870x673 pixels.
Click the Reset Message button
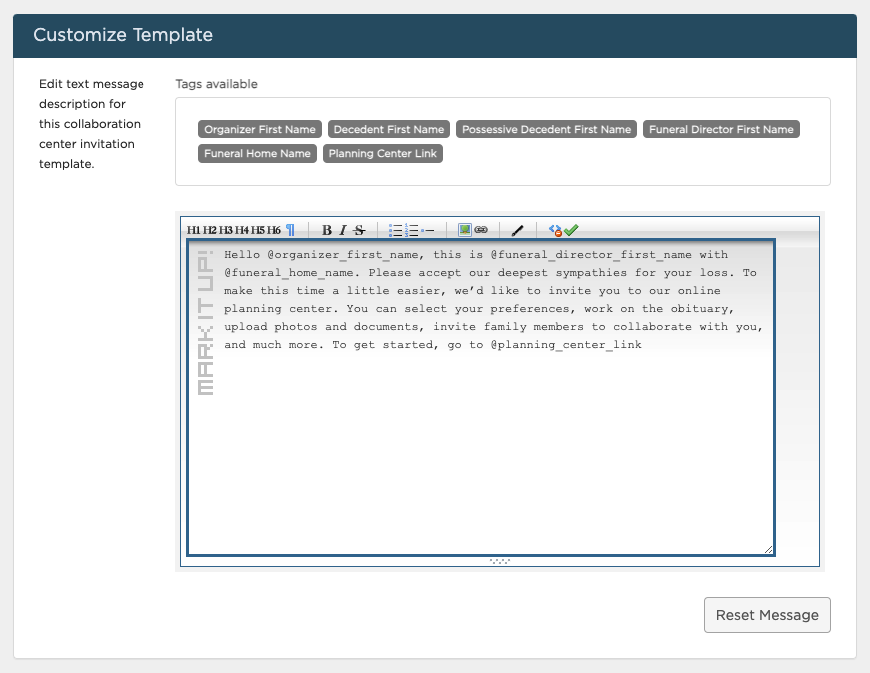pos(767,615)
